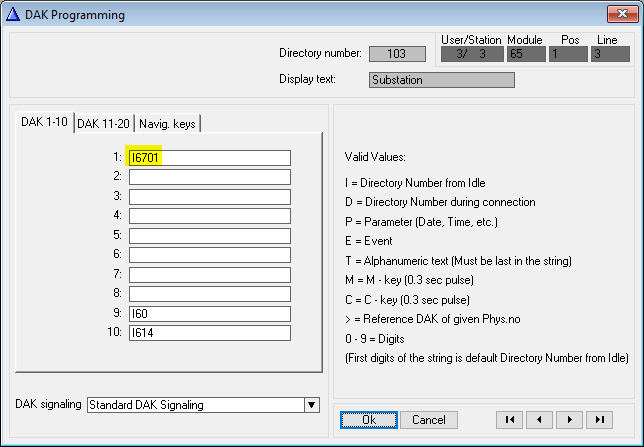The height and width of the screenshot is (447, 644).
Task: Click the DAK 3 input field
Action: pyautogui.click(x=210, y=197)
